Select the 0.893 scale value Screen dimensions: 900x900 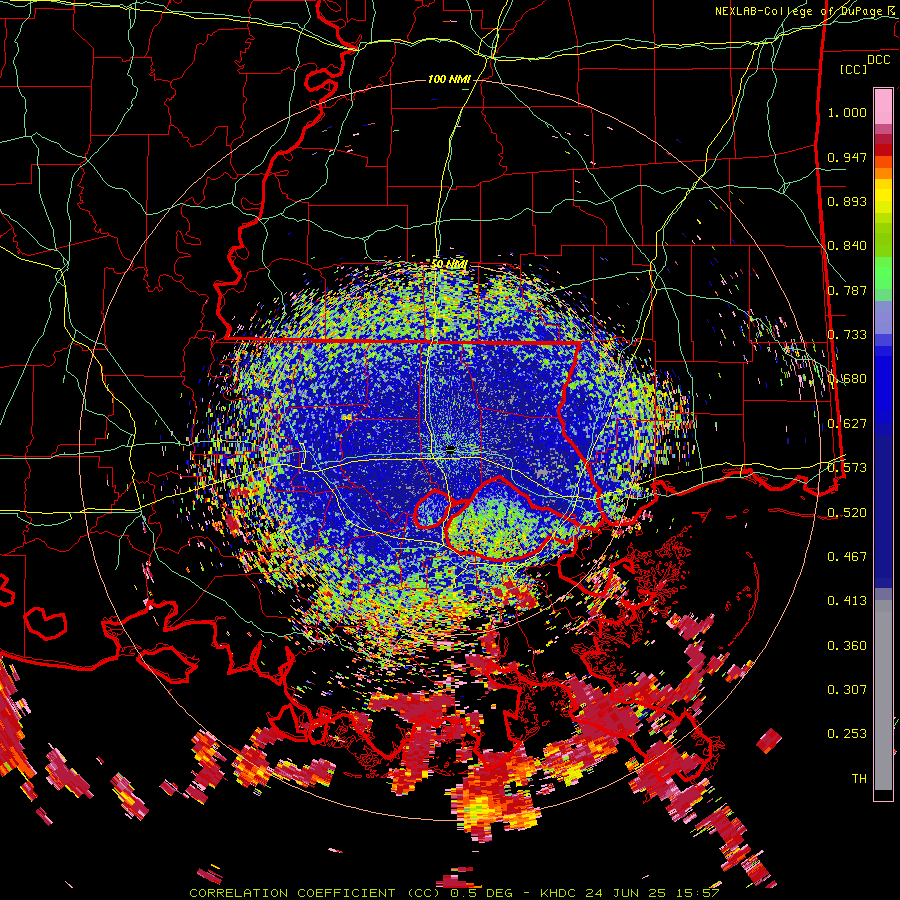pos(847,201)
